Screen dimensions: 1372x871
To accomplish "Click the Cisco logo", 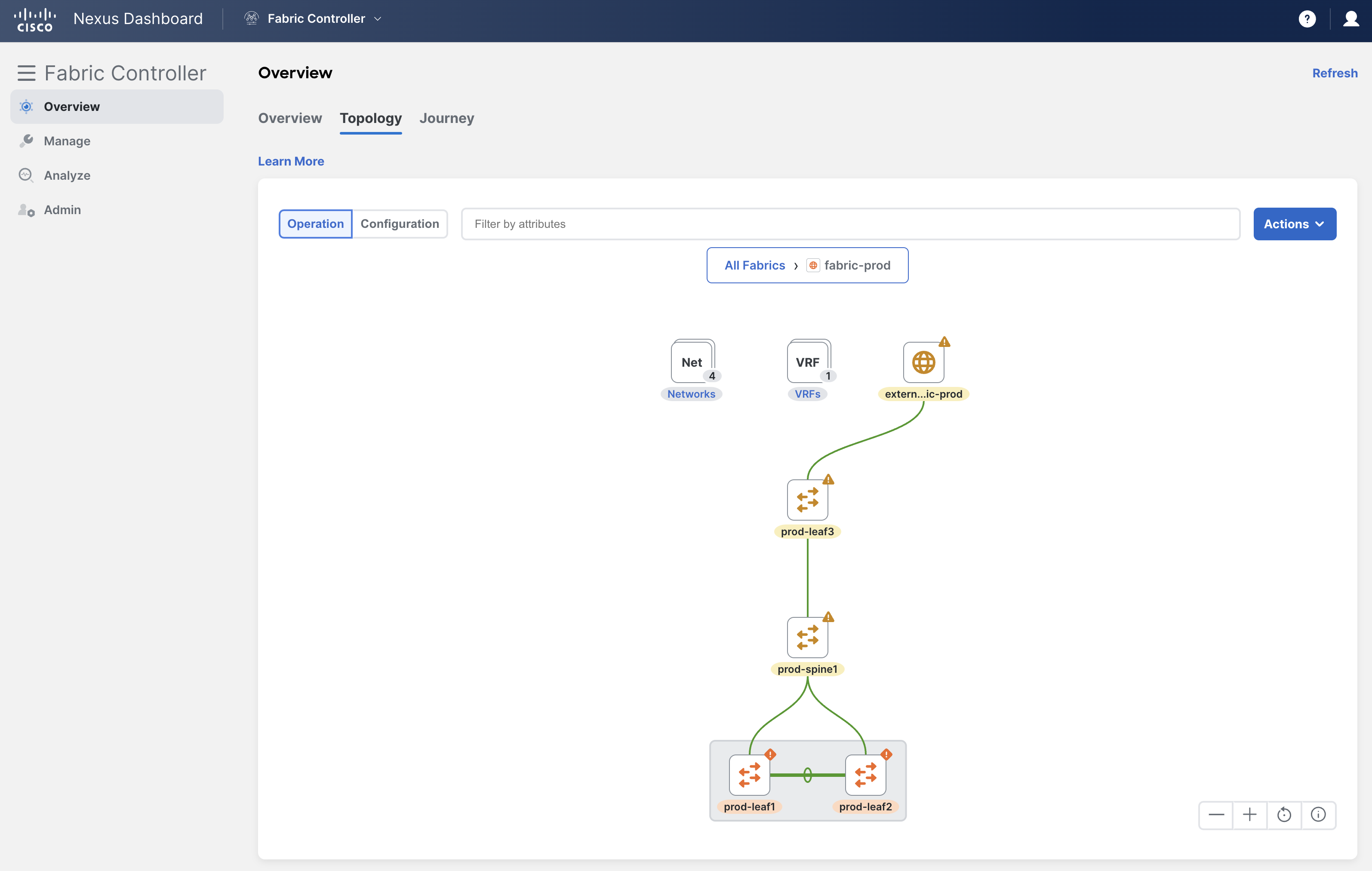I will pos(35,19).
